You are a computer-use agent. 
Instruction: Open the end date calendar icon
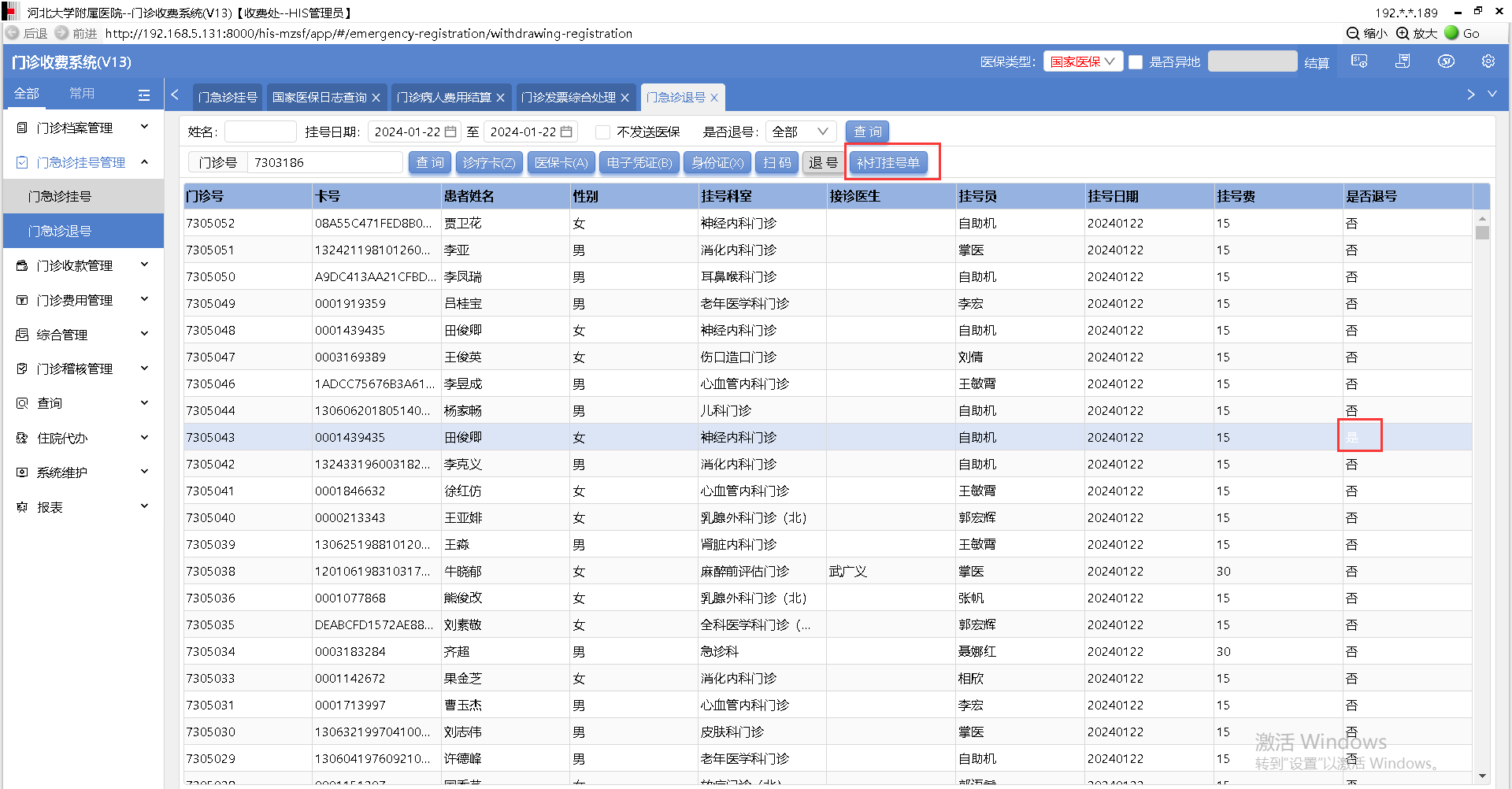tap(566, 131)
